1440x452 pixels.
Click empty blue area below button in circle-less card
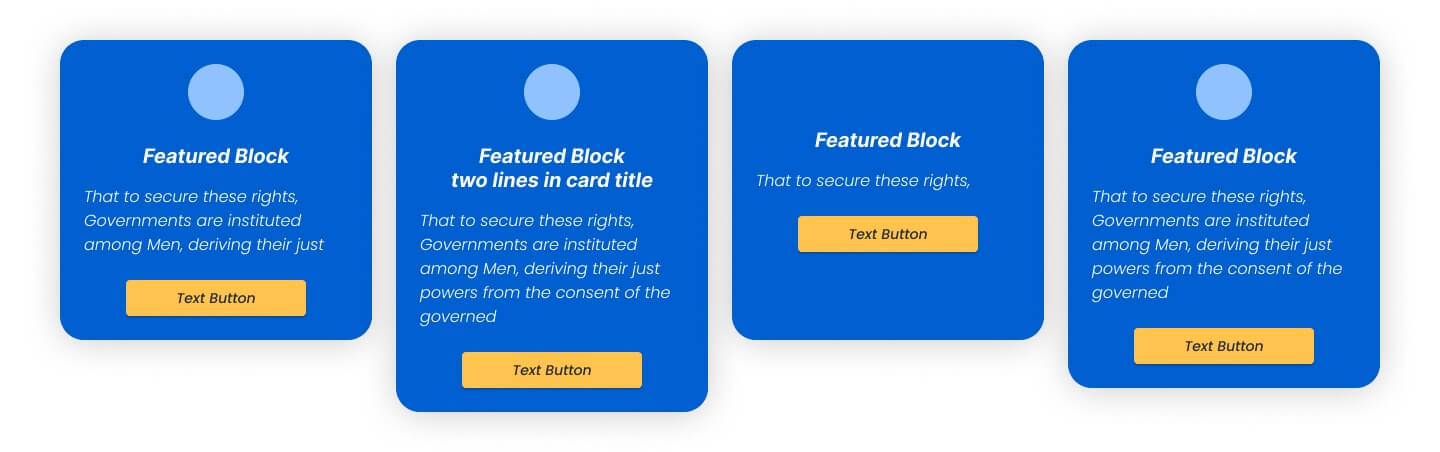pyautogui.click(x=888, y=295)
